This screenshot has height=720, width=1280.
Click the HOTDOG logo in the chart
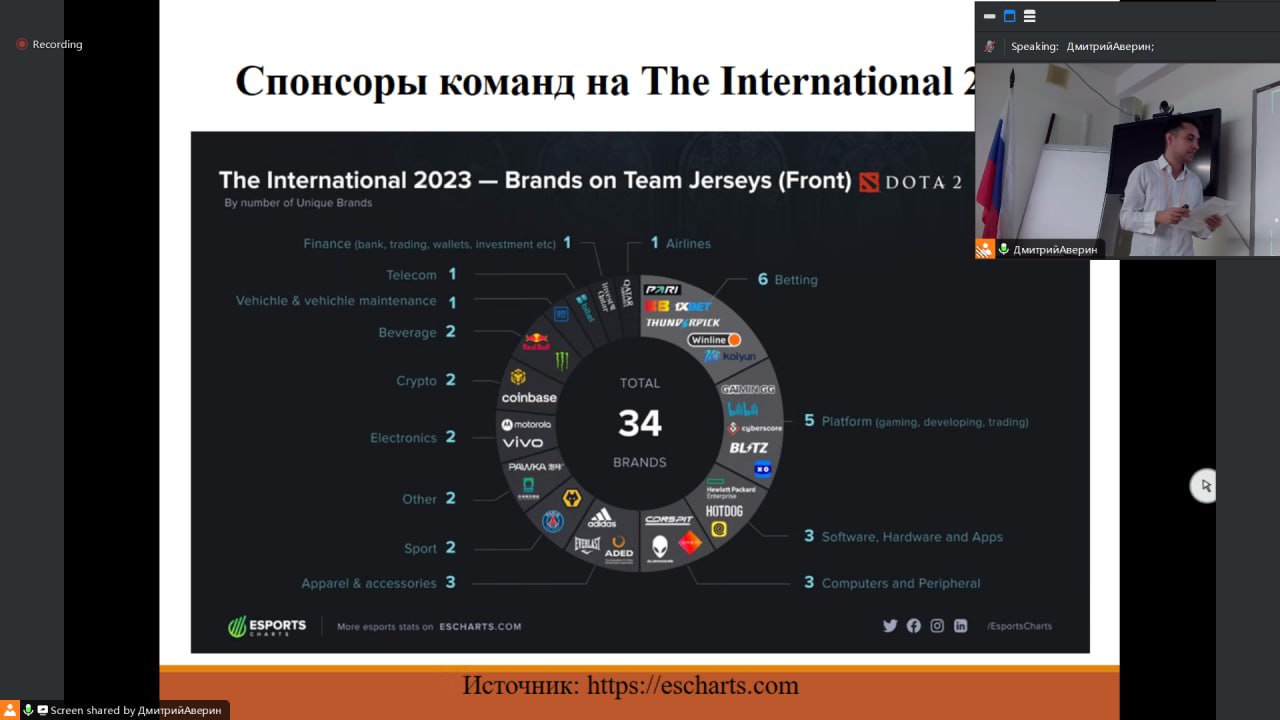tap(724, 511)
